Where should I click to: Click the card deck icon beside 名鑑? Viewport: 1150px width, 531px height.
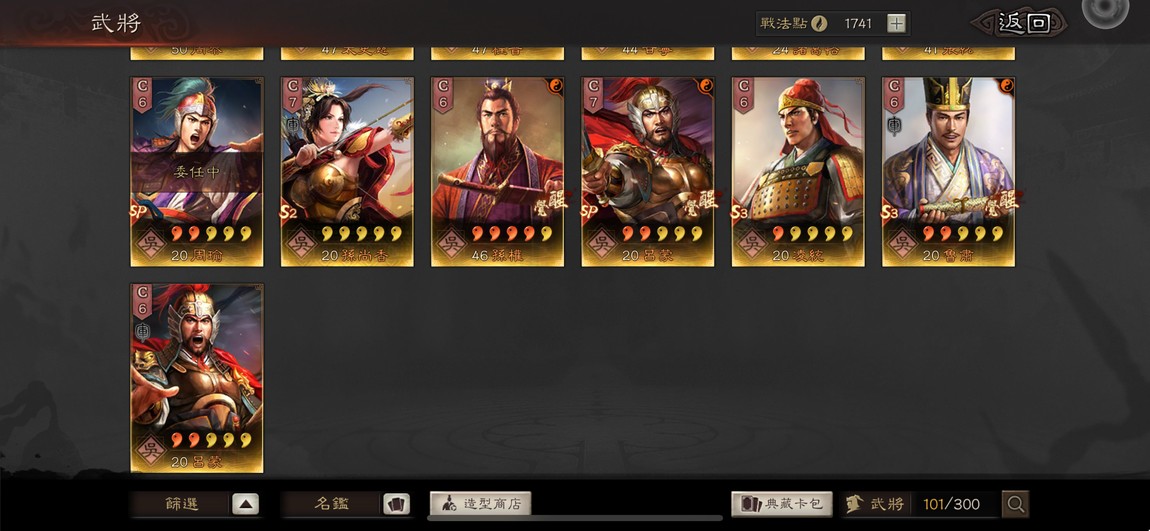[396, 504]
